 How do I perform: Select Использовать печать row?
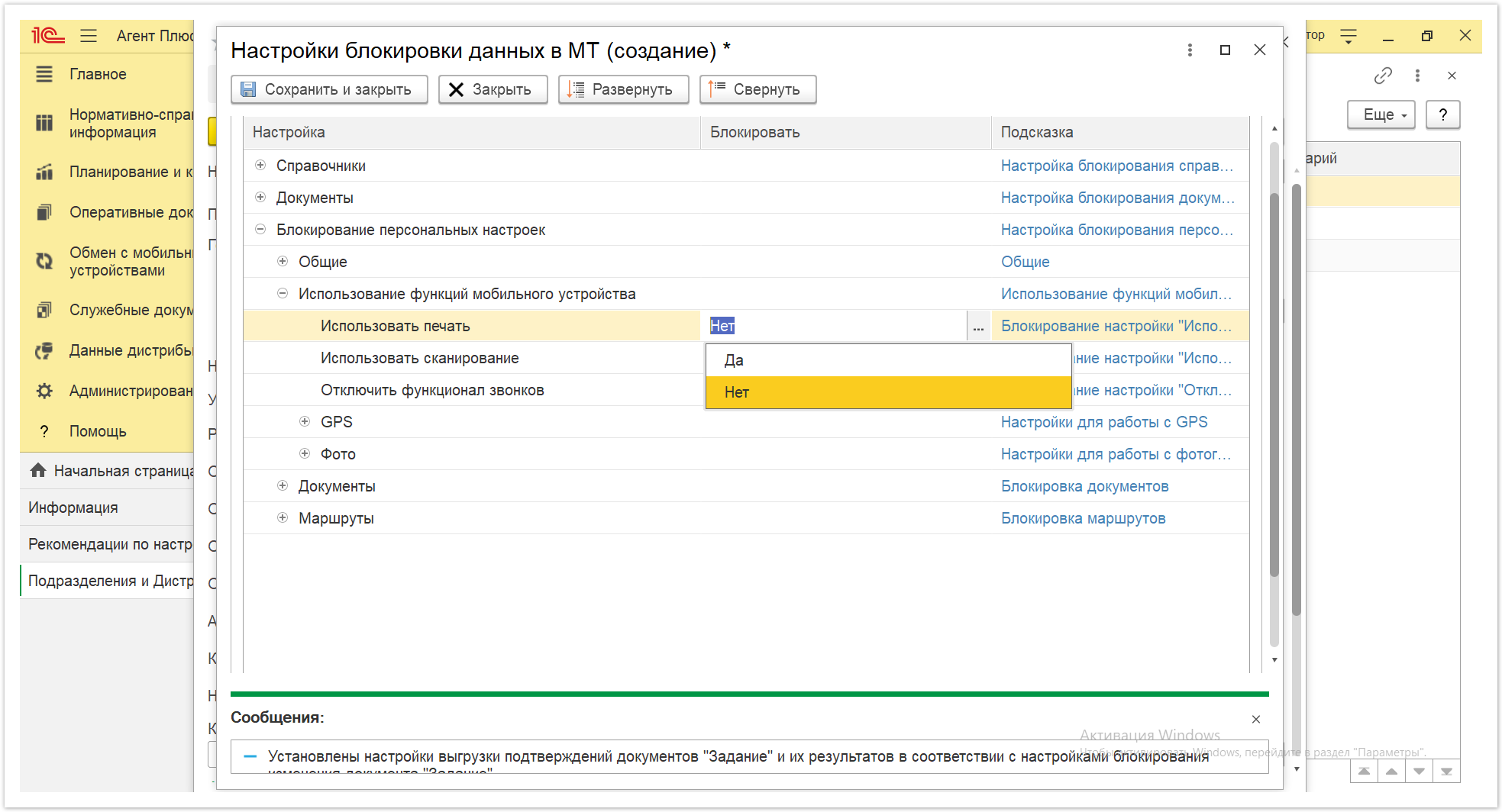coord(472,326)
